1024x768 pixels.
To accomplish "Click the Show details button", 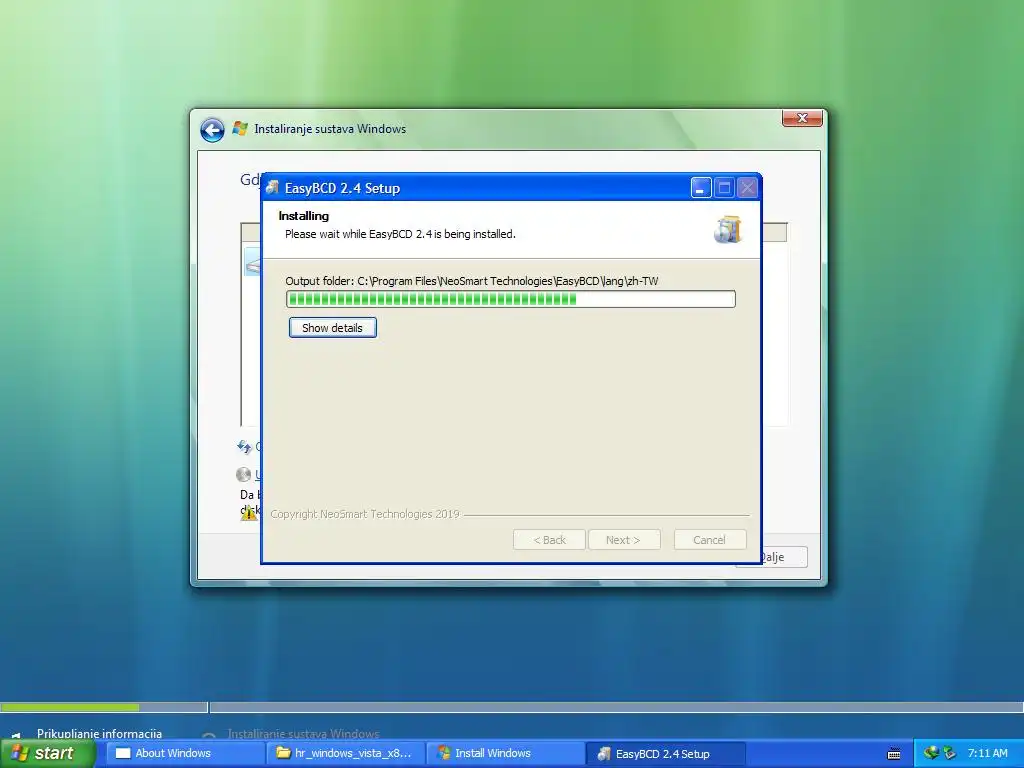I will point(332,328).
